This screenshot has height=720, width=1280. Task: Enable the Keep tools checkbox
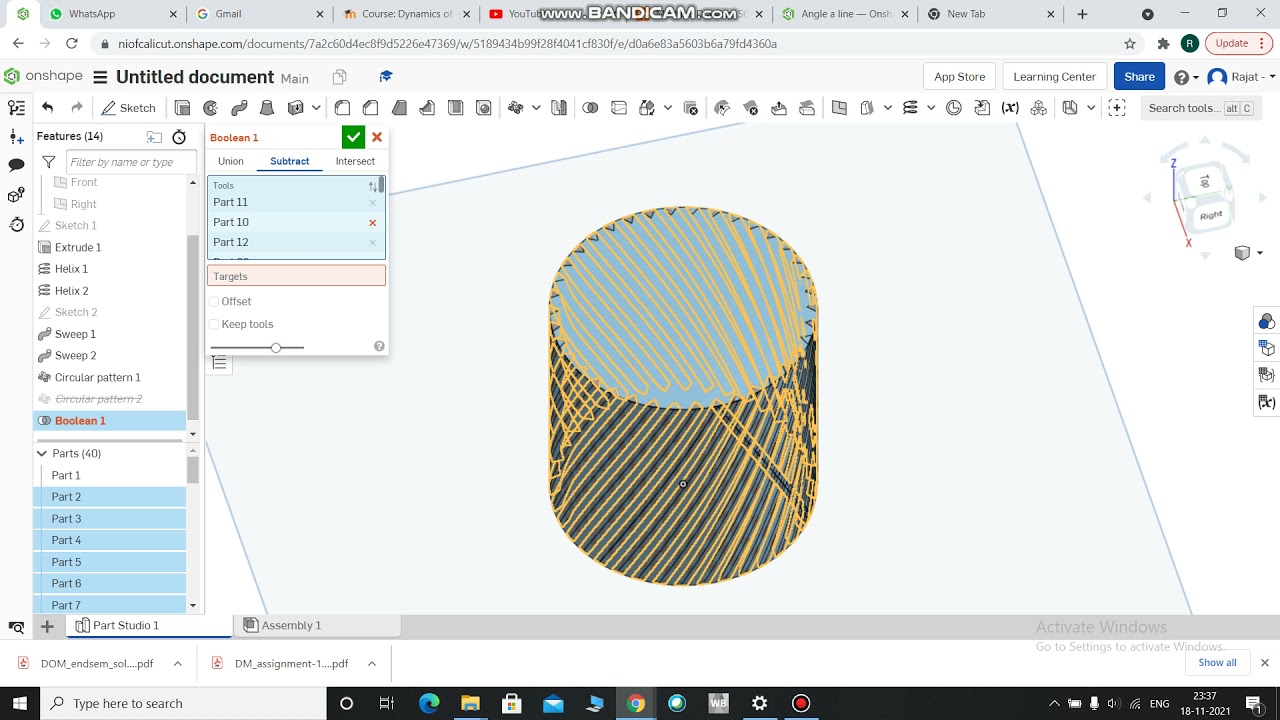pyautogui.click(x=214, y=324)
